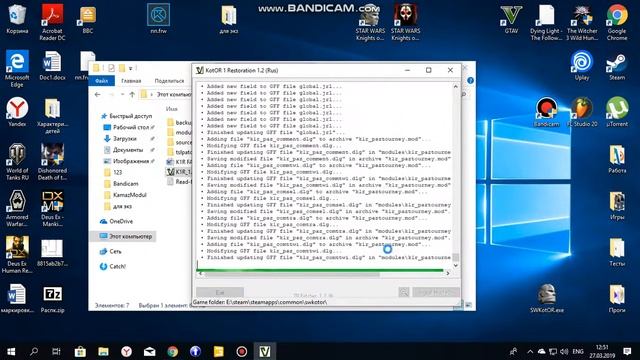The width and height of the screenshot is (640, 360).
Task: Select Bandicam folder in Explorer sidebar
Action: click(121, 184)
